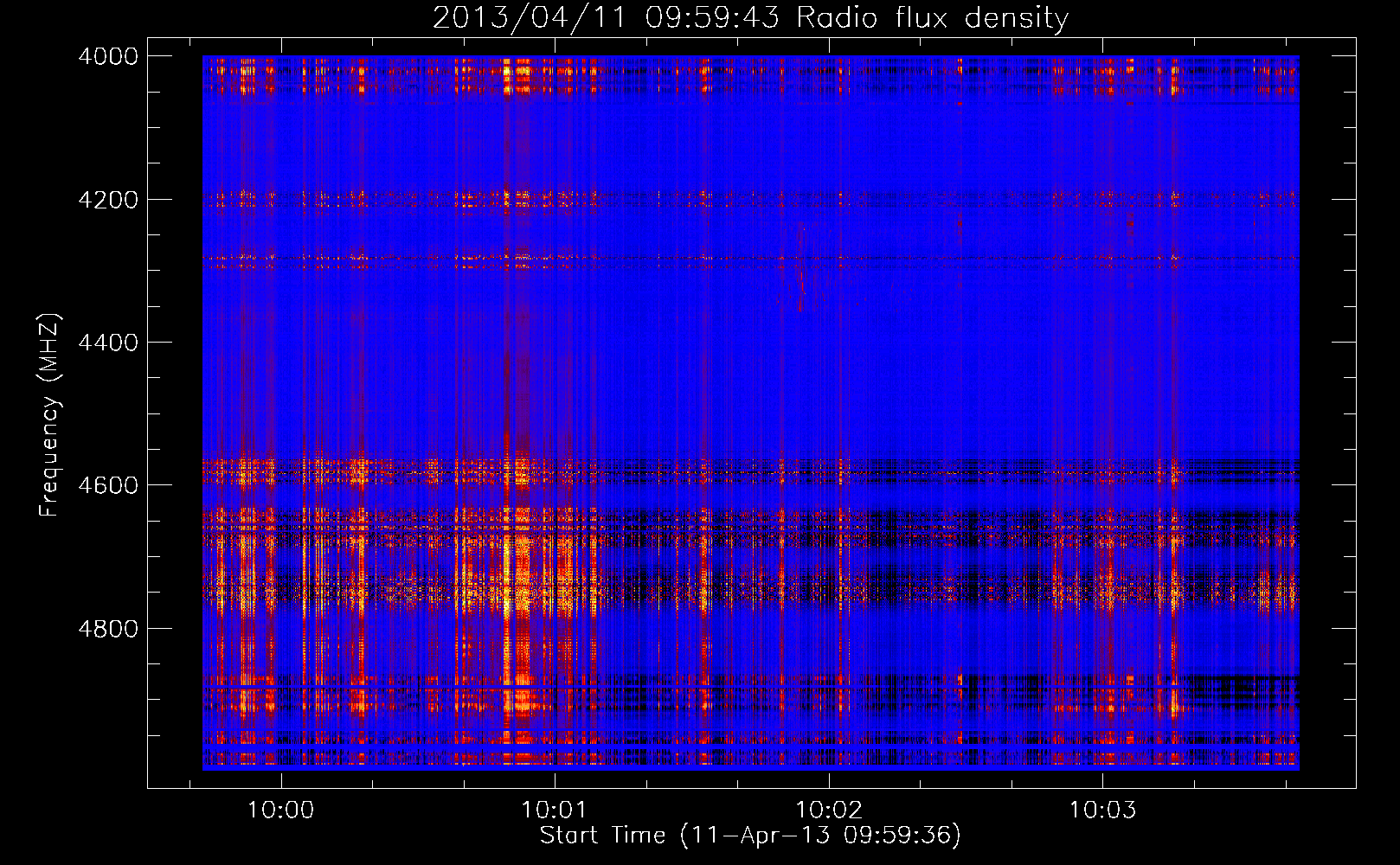Click the 'Start Time (11-Apr-13 09:59:36)' axis label
The height and width of the screenshot is (865, 1400).
point(750,836)
